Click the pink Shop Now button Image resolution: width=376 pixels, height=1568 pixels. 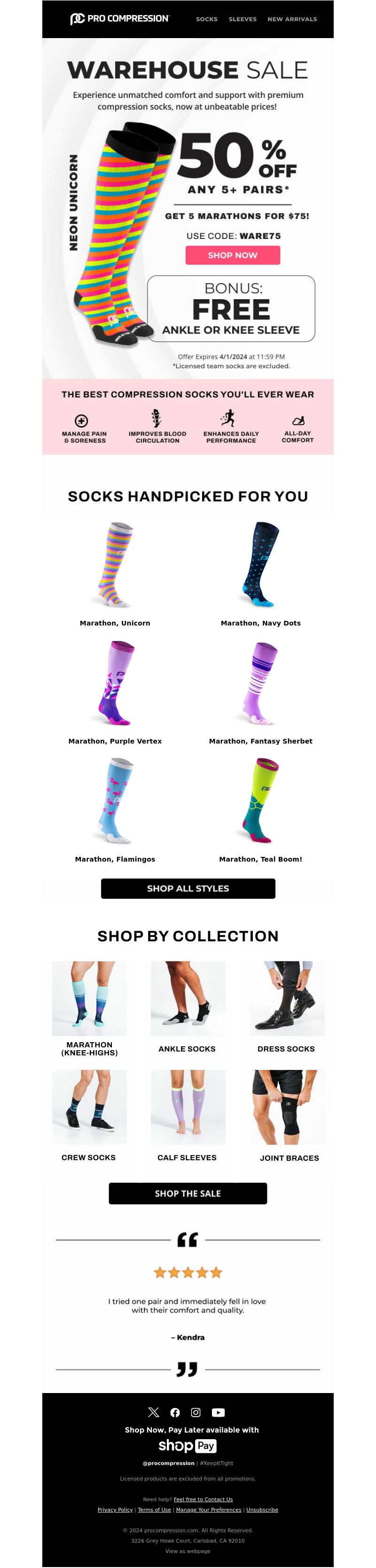pyautogui.click(x=233, y=255)
